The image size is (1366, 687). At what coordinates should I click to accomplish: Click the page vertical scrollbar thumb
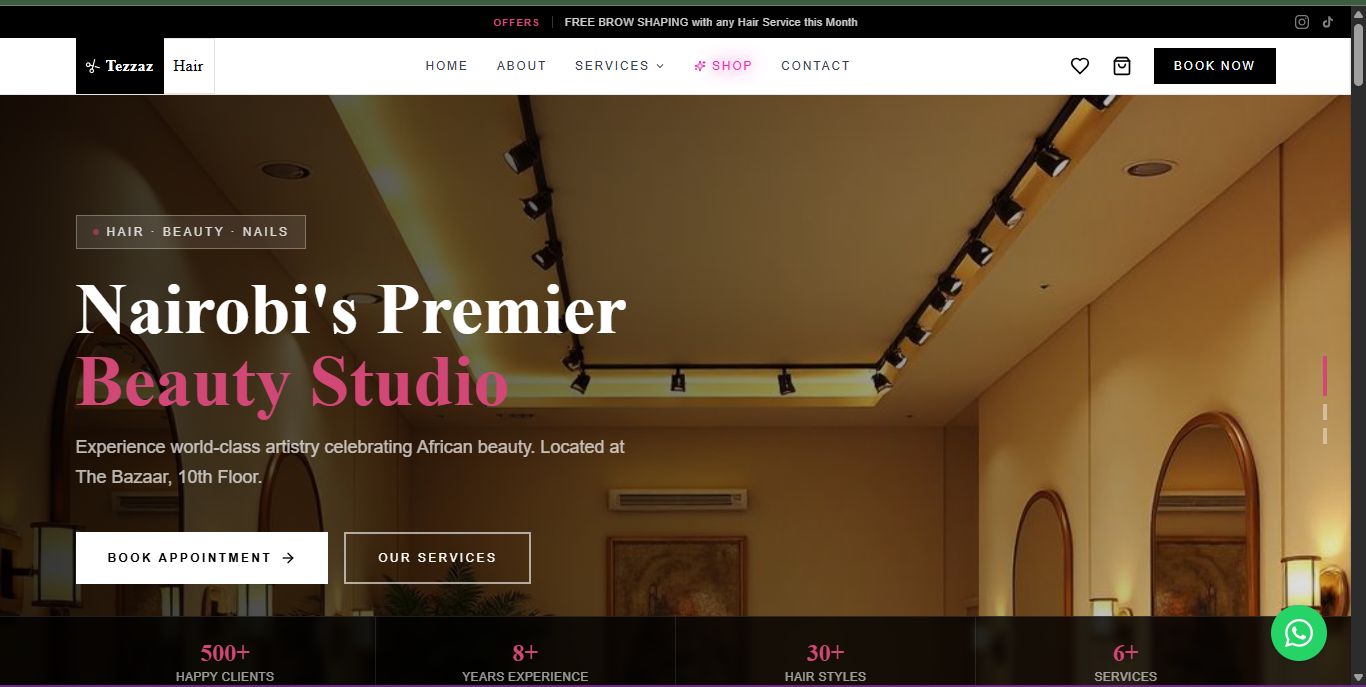[1358, 54]
